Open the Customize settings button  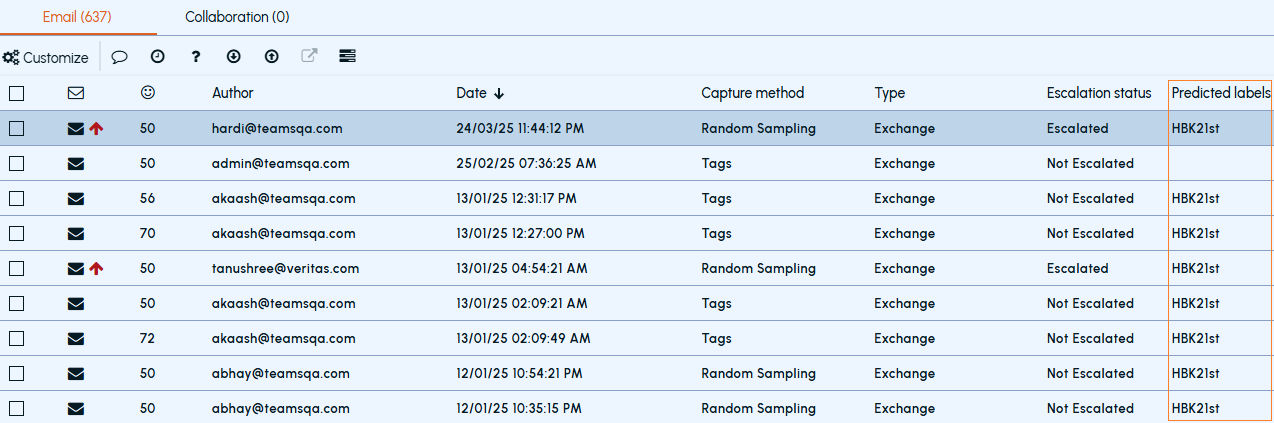point(46,57)
